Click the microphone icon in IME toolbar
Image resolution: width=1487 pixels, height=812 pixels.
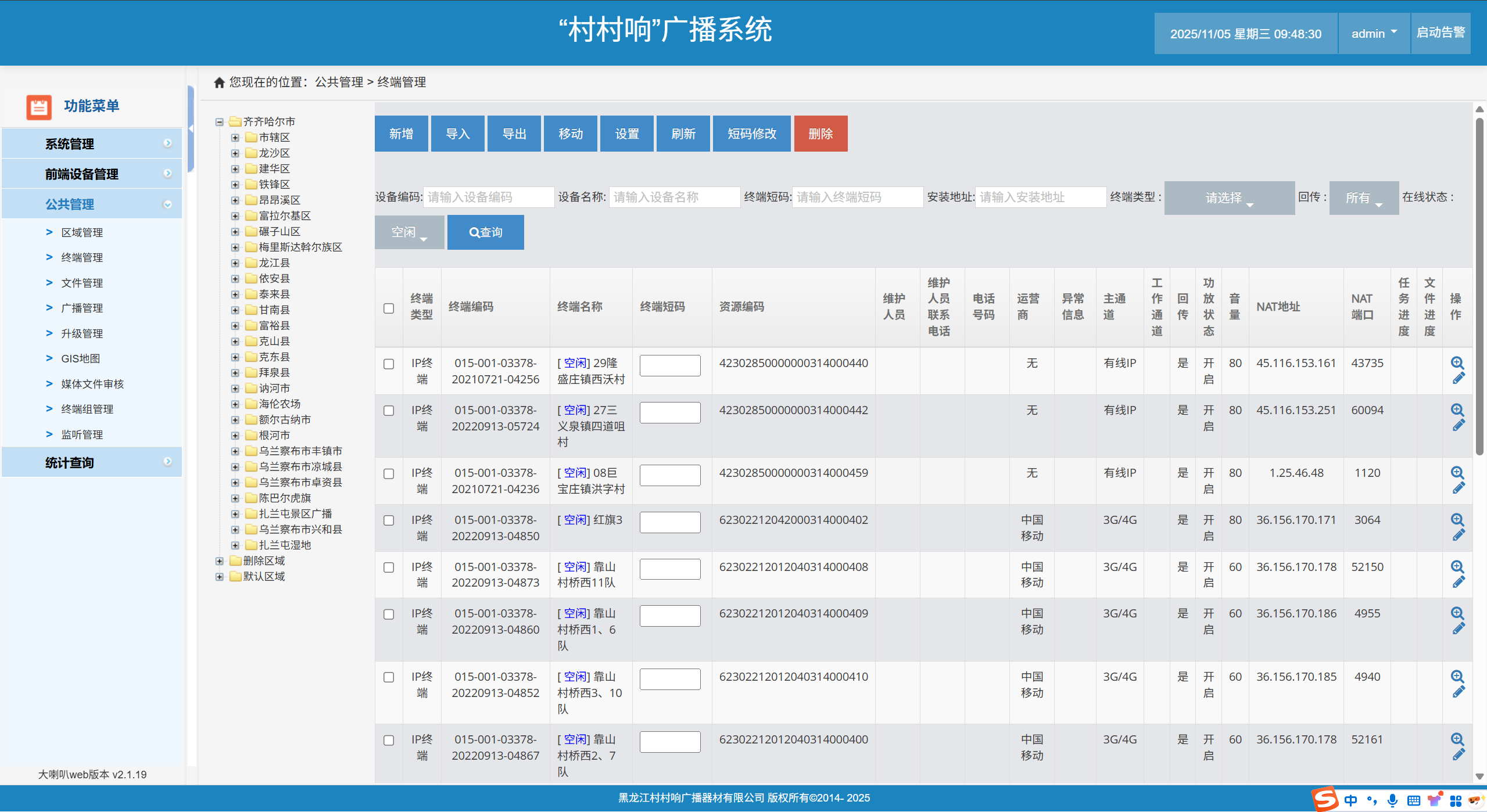(x=1392, y=800)
